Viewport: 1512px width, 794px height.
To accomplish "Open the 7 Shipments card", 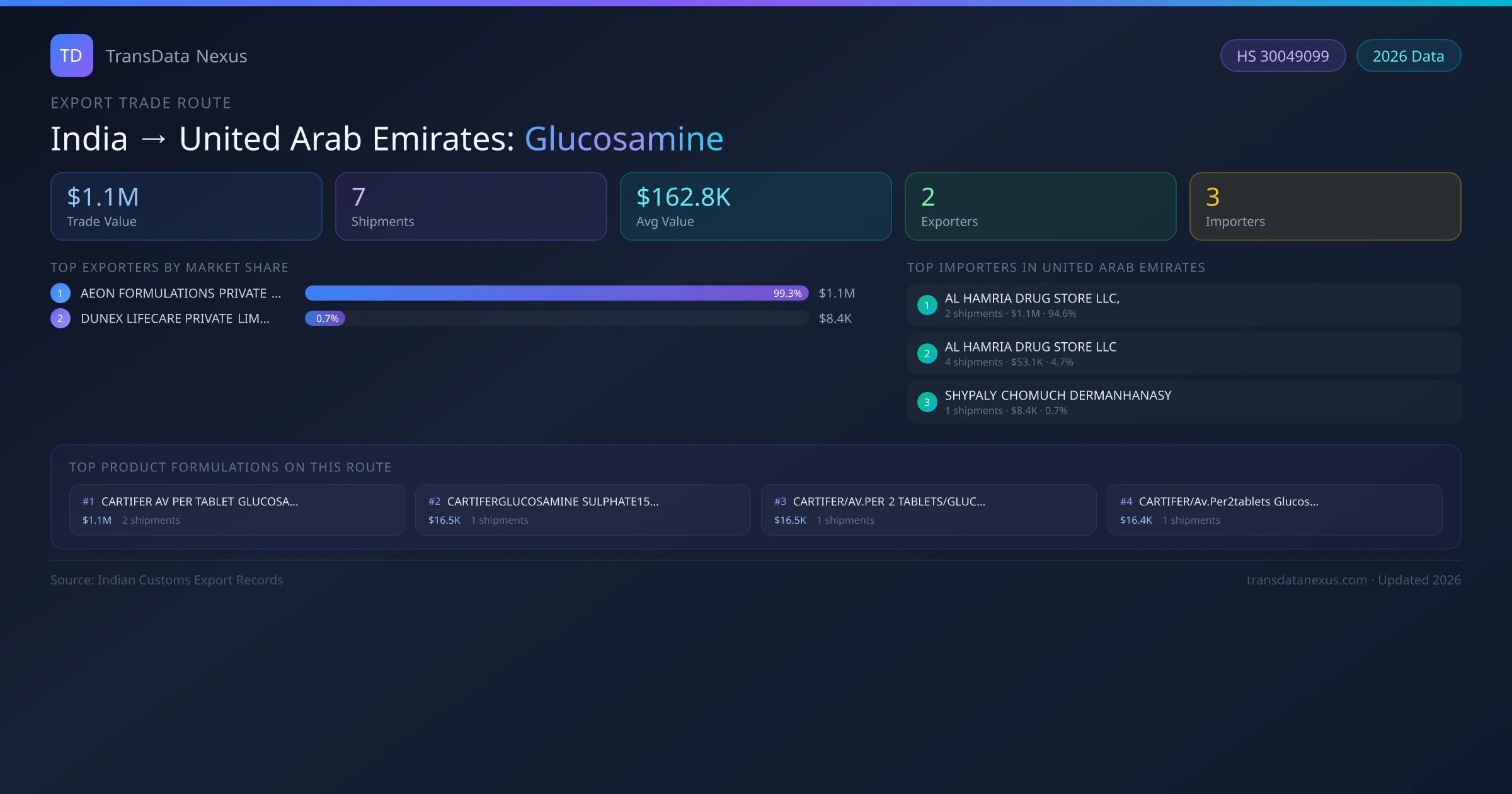I will tap(471, 206).
